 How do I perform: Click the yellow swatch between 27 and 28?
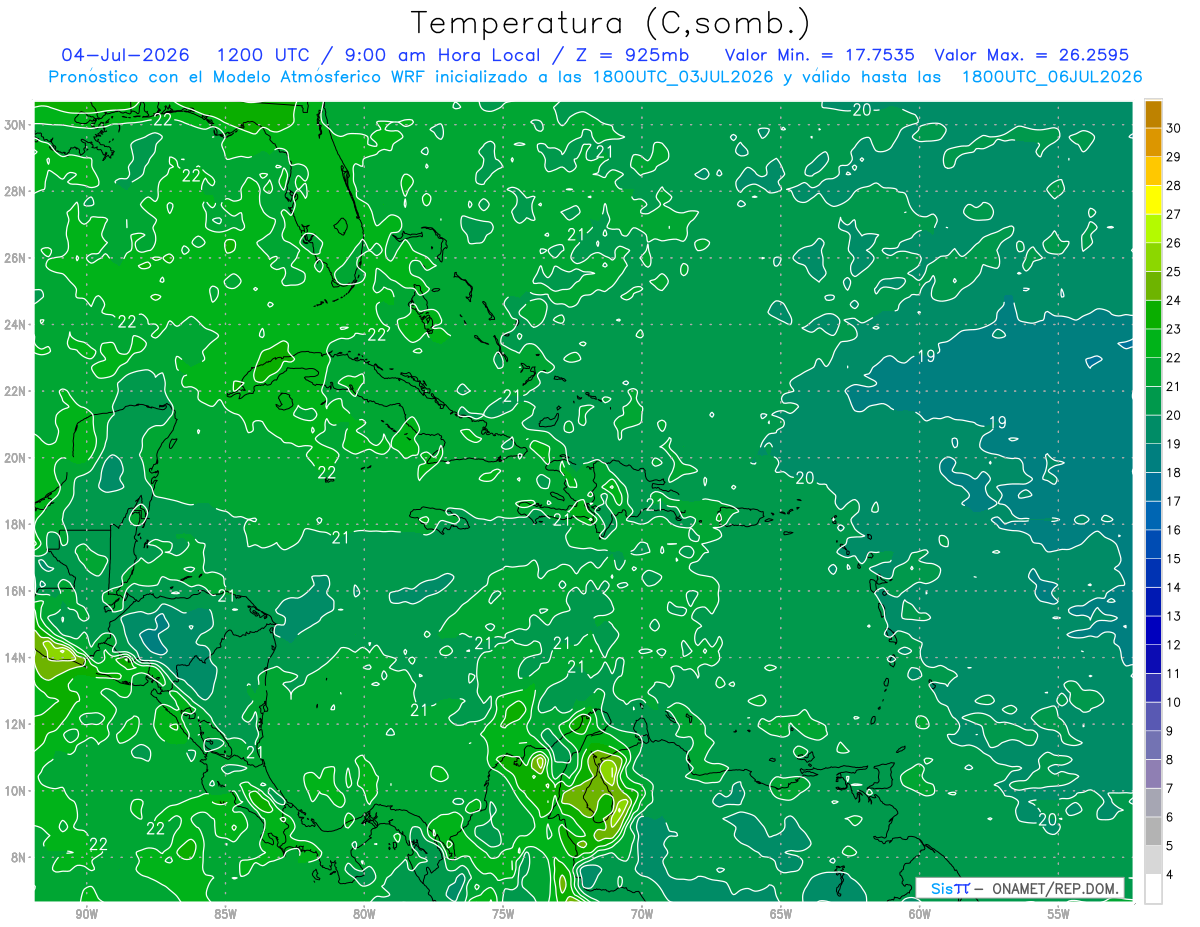[1153, 200]
